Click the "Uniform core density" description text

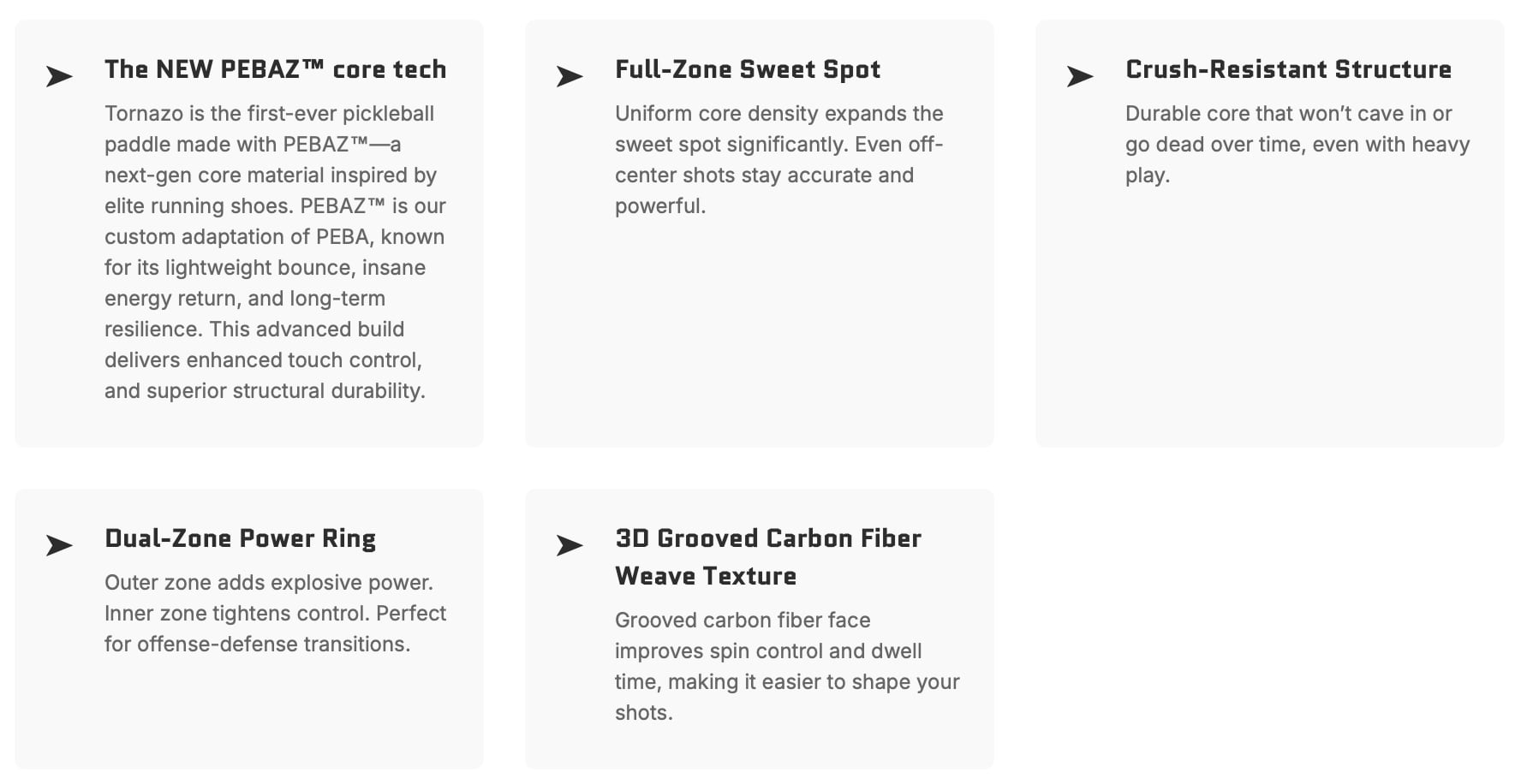[x=778, y=114]
